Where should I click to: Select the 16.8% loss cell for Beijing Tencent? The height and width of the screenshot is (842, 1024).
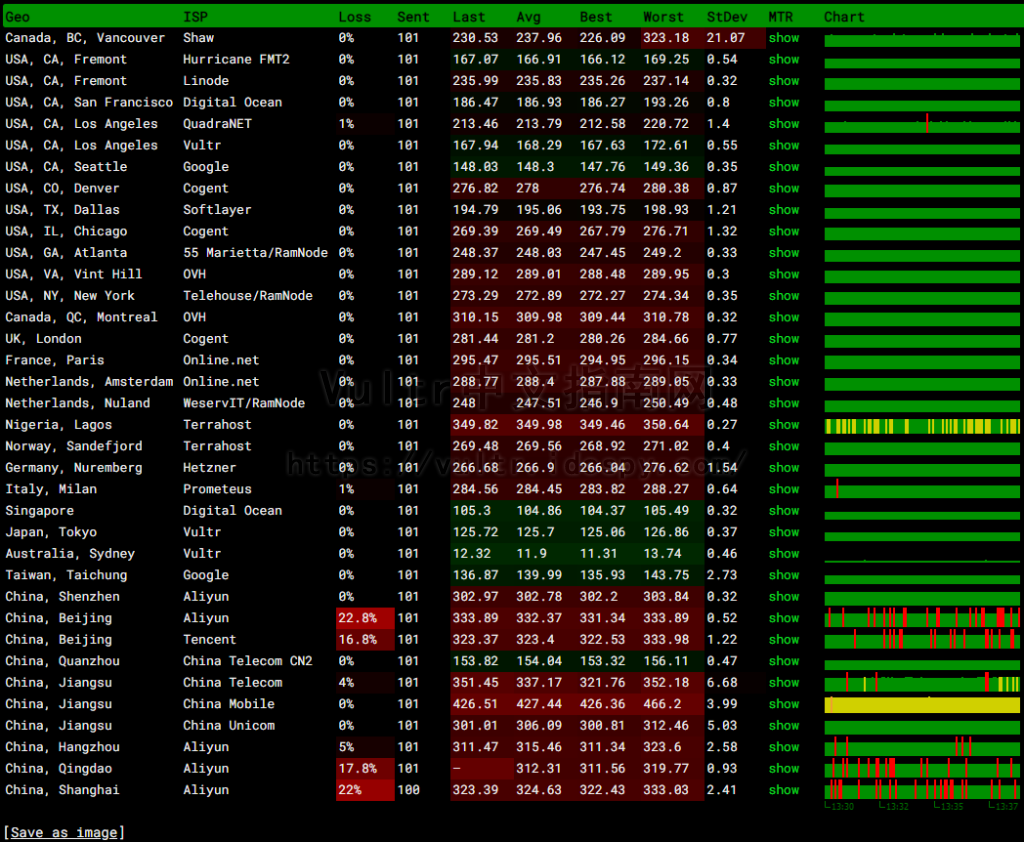click(365, 640)
